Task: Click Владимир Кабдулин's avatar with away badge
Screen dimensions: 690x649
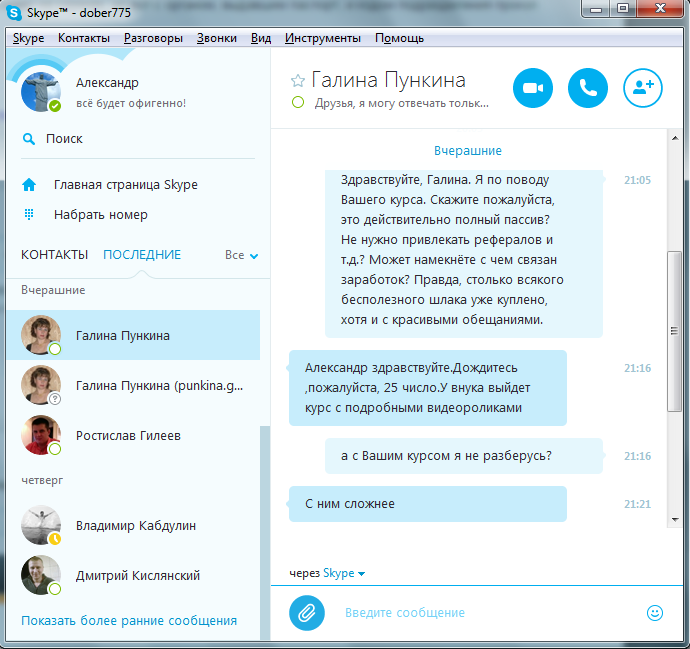Action: (41, 525)
